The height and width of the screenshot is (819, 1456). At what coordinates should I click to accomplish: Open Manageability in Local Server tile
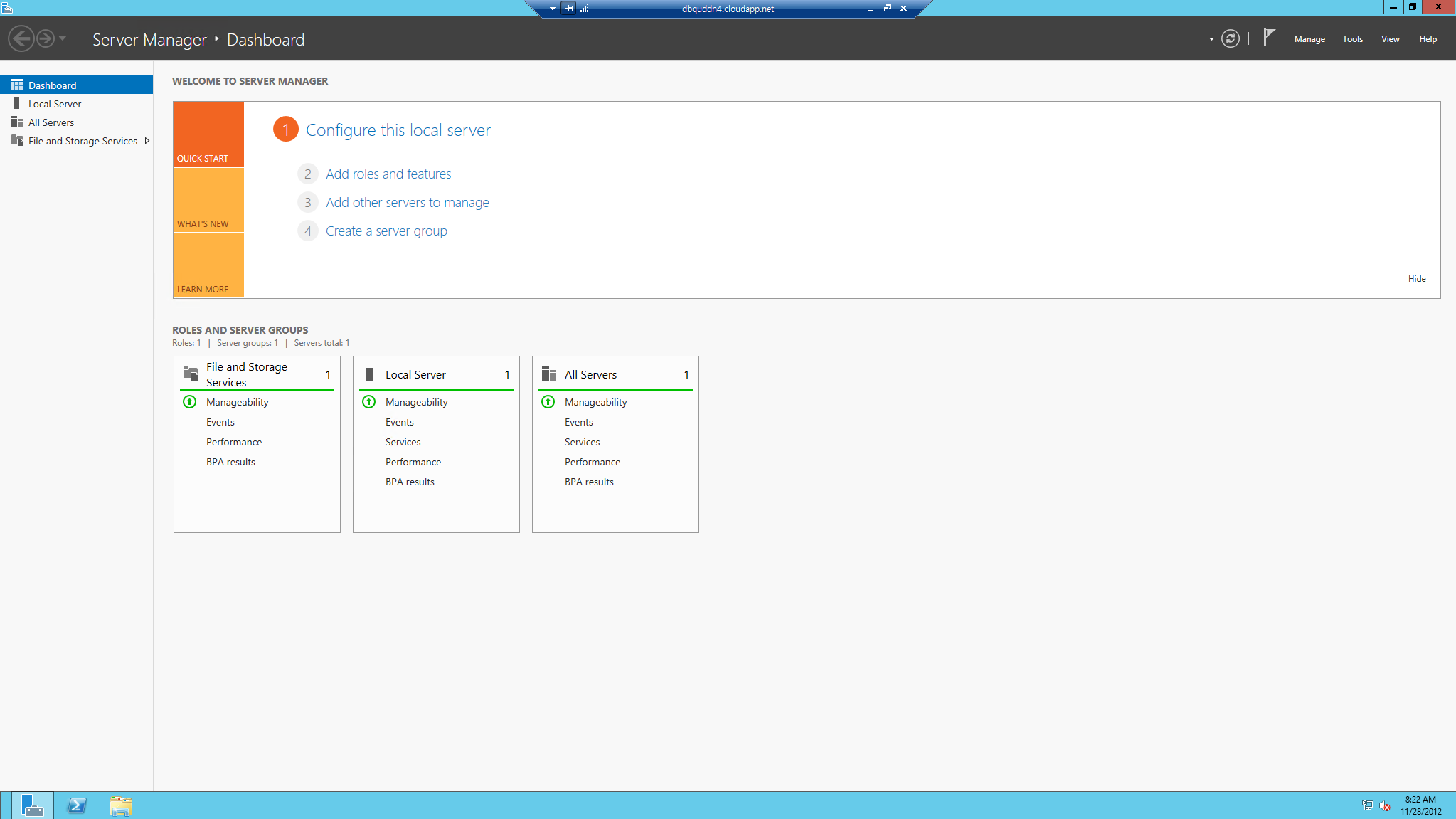click(x=417, y=402)
